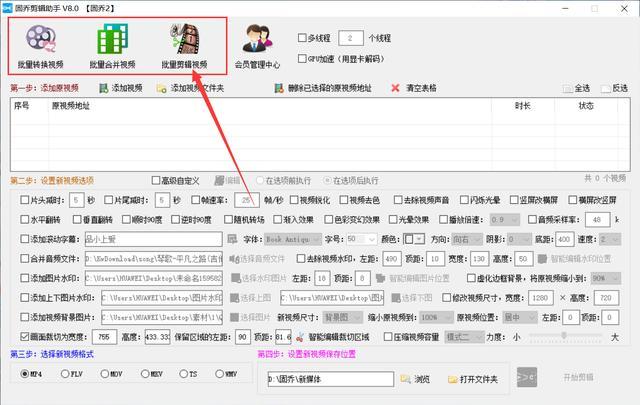Toggle the GPU加速 checkbox

pyautogui.click(x=302, y=59)
